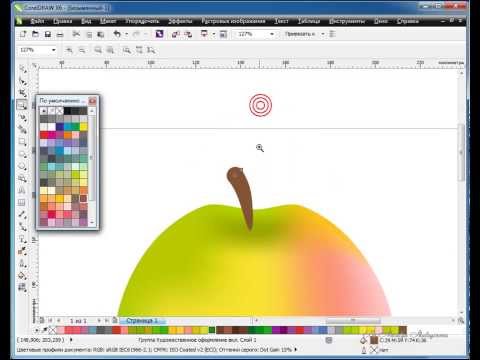Open the Таблица menu
This screenshot has width=480, height=360.
click(309, 21)
